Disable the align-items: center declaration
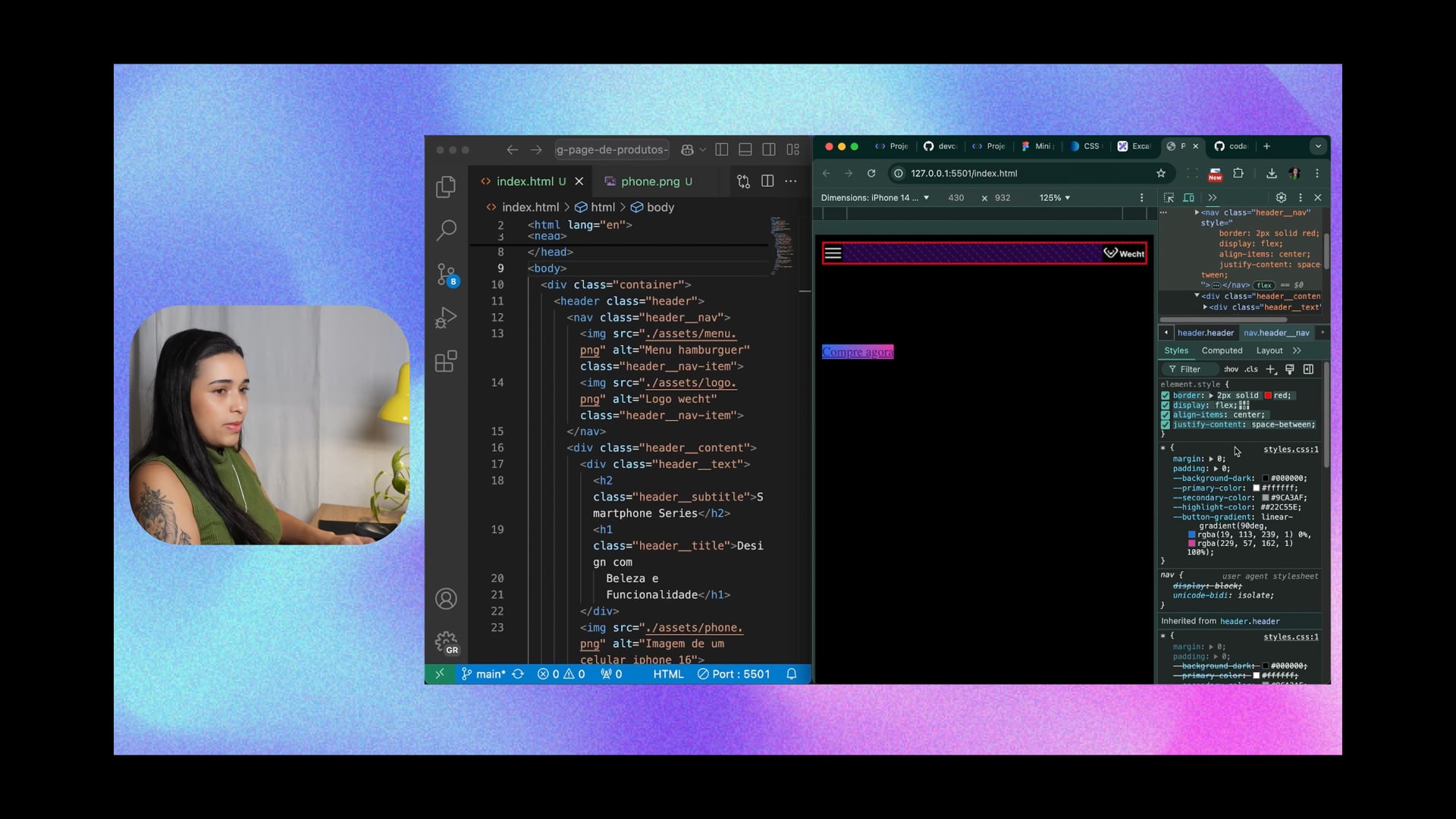This screenshot has height=819, width=1456. tap(1166, 415)
